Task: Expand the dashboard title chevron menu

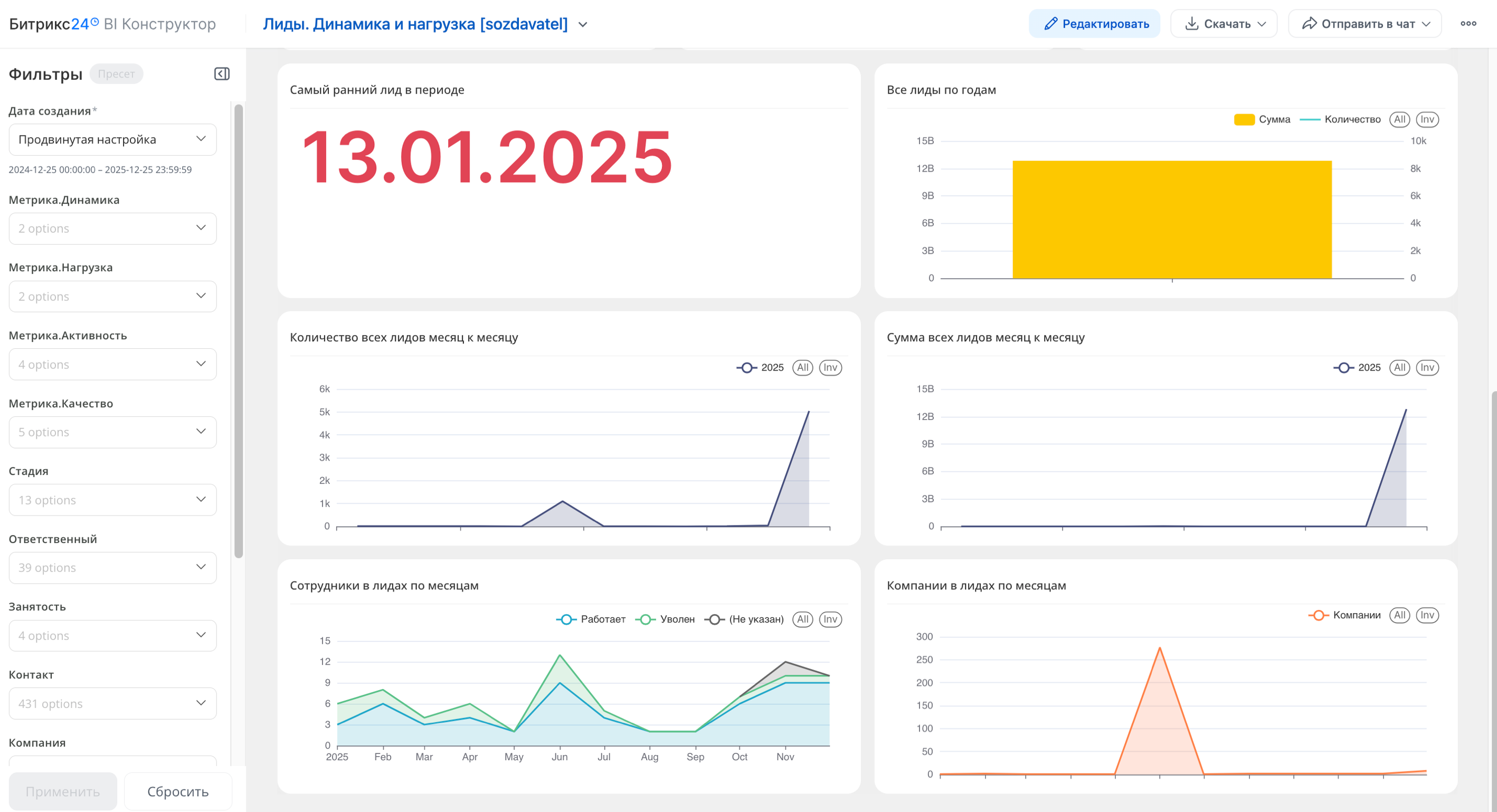Action: point(583,24)
